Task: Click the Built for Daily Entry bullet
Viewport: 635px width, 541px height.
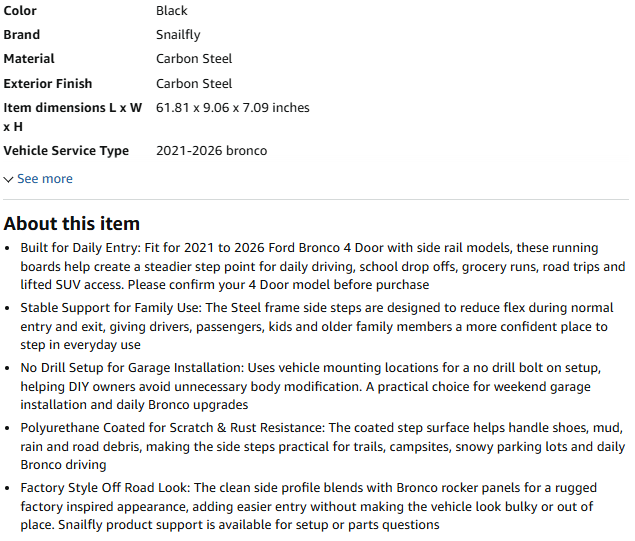Action: click(323, 266)
